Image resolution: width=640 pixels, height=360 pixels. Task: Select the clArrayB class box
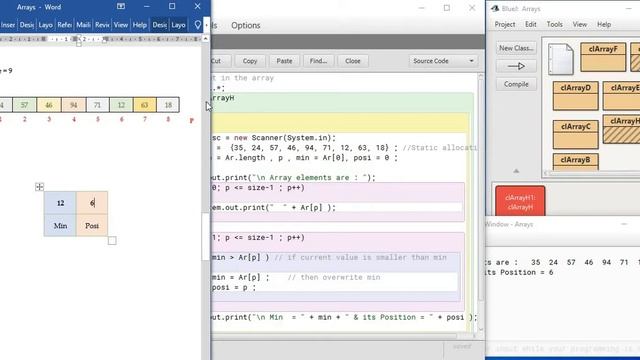pos(576,162)
